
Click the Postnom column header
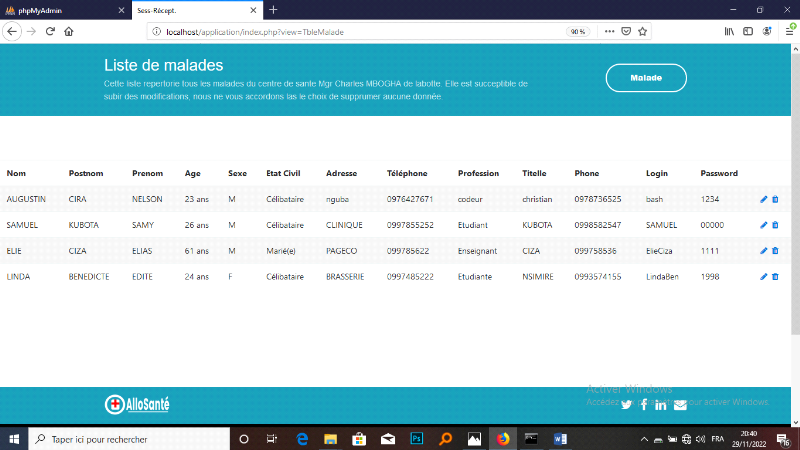point(86,173)
